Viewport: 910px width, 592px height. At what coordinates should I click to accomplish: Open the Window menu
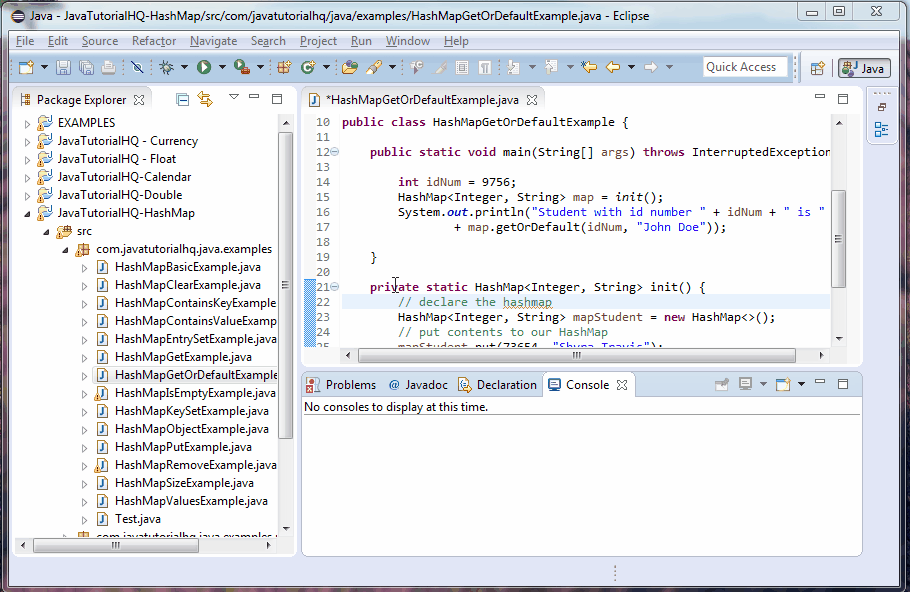(x=406, y=41)
